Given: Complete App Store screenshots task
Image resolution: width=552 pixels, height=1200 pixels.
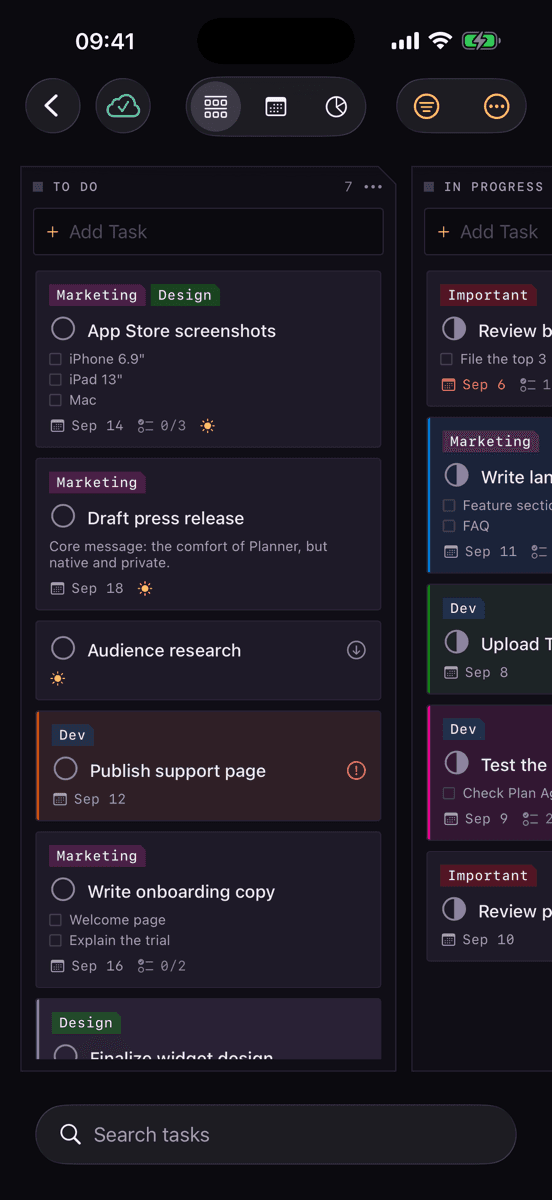Looking at the screenshot, I should pyautogui.click(x=63, y=329).
